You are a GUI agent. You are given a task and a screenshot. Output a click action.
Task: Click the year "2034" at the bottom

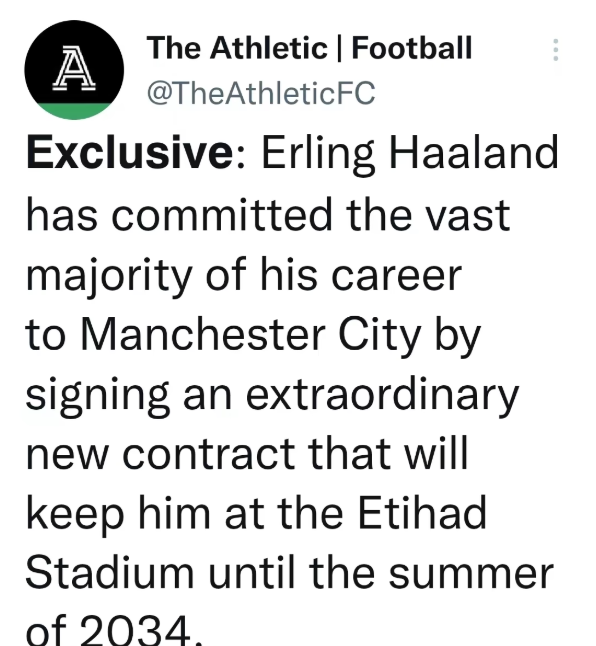(x=137, y=630)
